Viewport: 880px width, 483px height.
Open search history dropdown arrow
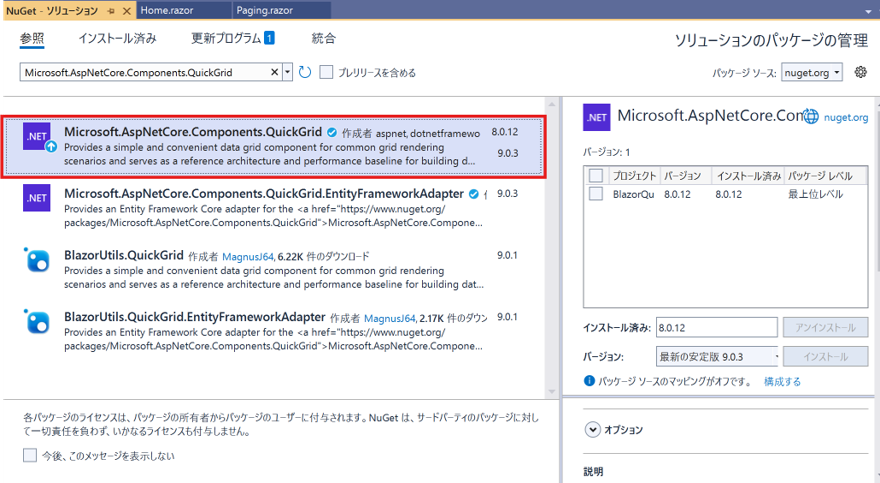(x=287, y=72)
